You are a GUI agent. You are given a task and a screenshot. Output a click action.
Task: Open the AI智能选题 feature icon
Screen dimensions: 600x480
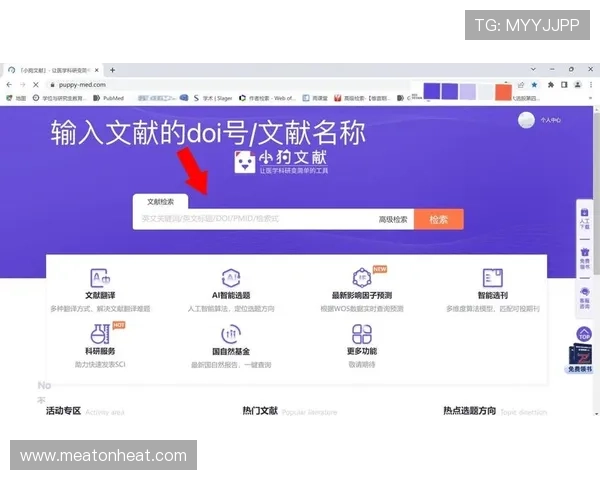(x=231, y=278)
